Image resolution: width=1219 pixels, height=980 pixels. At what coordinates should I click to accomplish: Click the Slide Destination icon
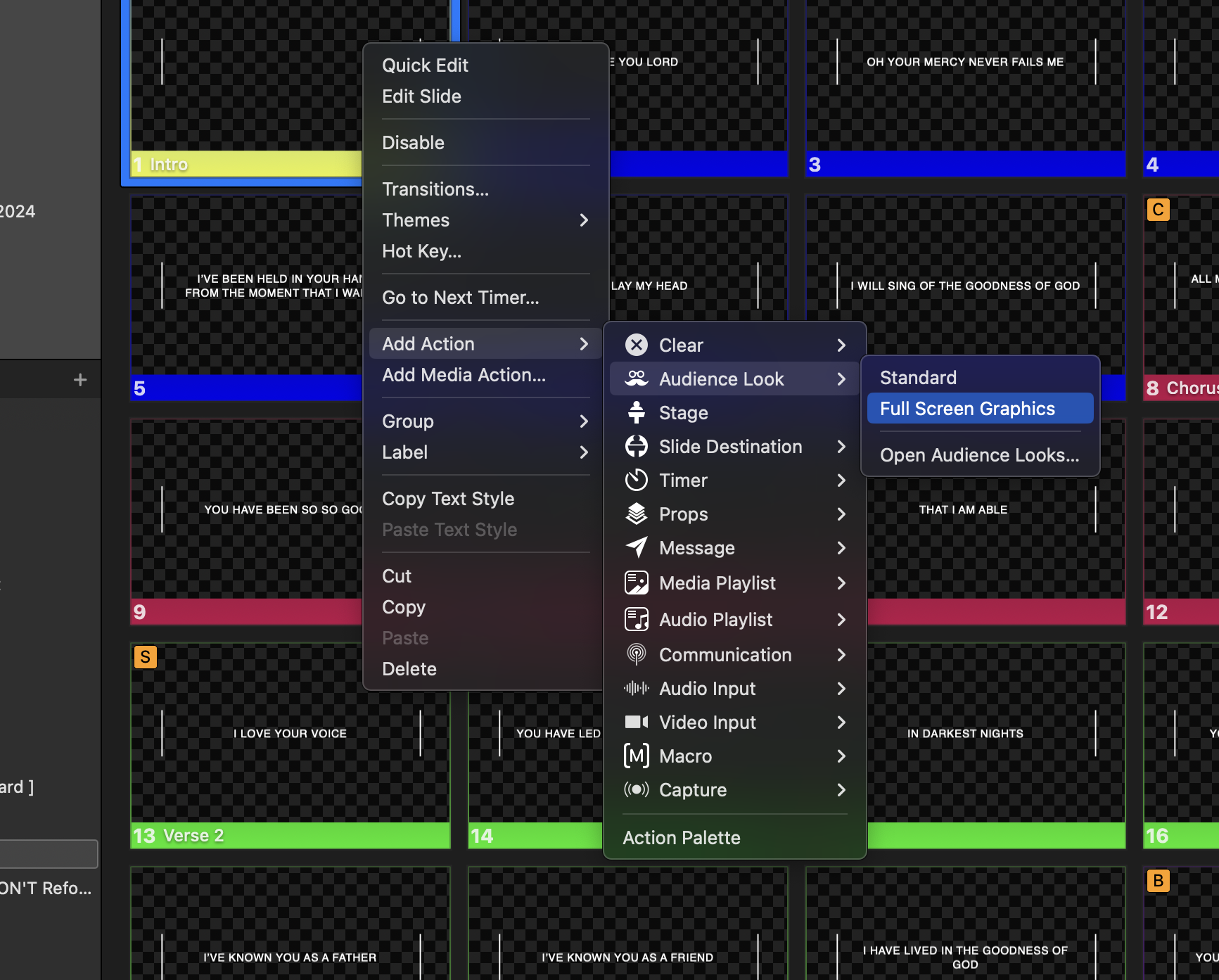point(637,446)
